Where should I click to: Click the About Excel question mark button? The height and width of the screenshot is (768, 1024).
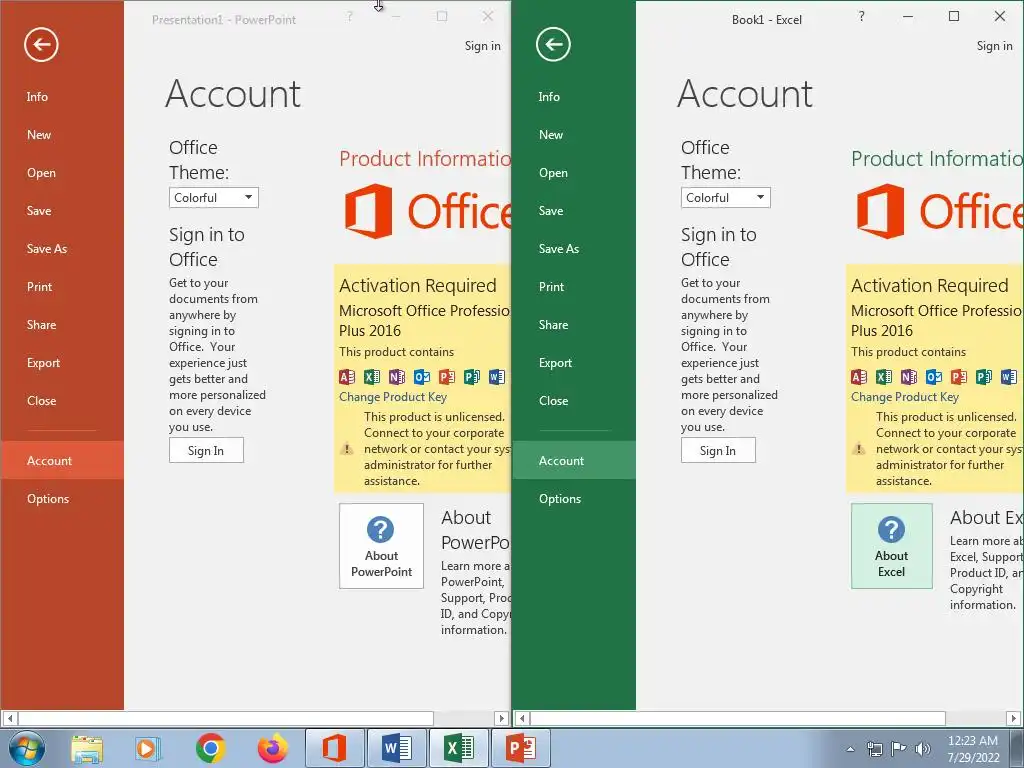point(891,546)
